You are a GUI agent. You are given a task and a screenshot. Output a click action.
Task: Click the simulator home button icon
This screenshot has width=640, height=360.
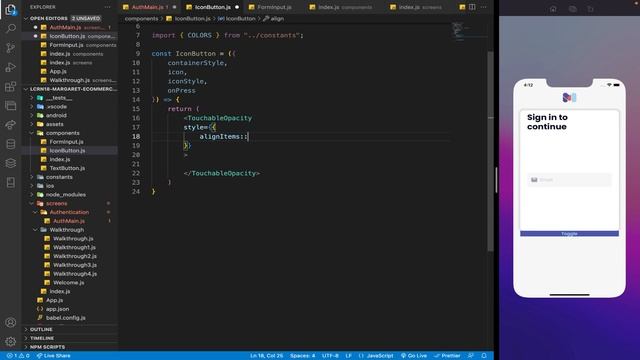point(553,9)
